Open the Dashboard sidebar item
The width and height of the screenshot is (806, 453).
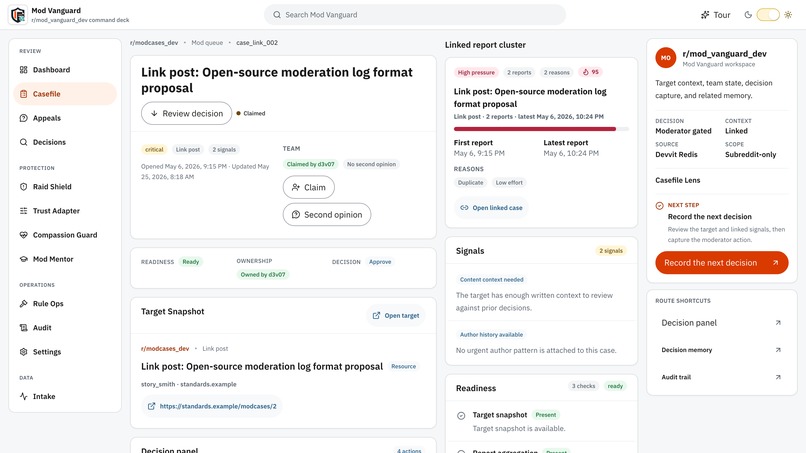pyautogui.click(x=65, y=69)
